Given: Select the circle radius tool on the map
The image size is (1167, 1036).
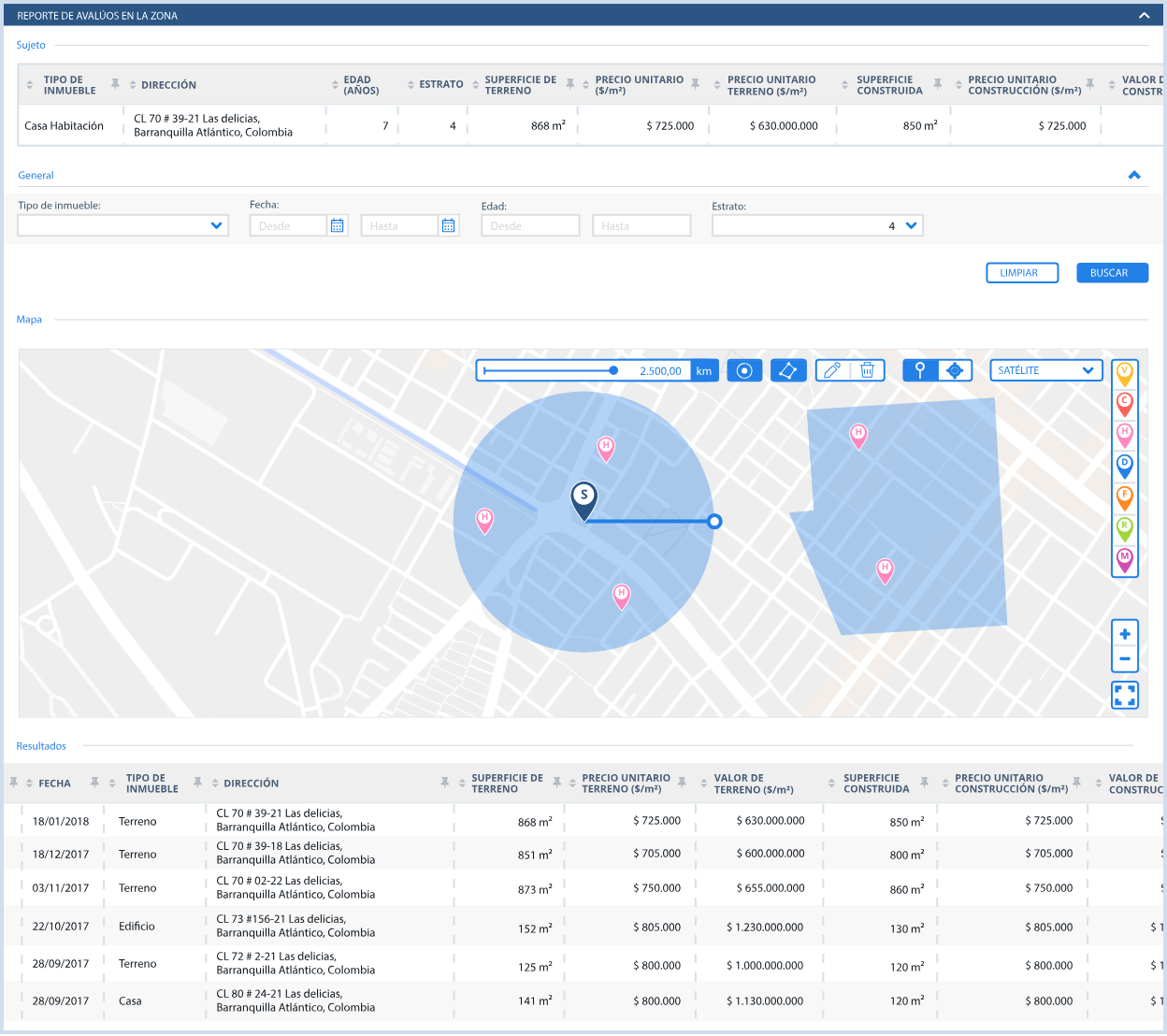Looking at the screenshot, I should coord(744,370).
